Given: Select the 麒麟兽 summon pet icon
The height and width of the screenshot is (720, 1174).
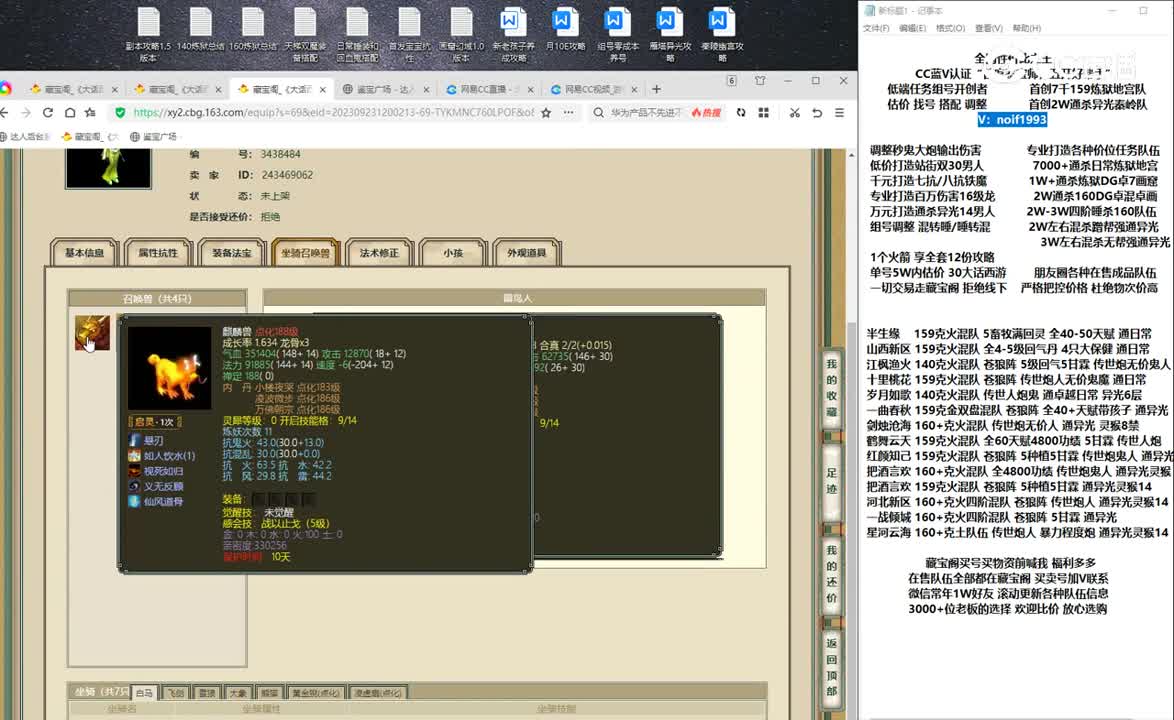Looking at the screenshot, I should (92, 333).
